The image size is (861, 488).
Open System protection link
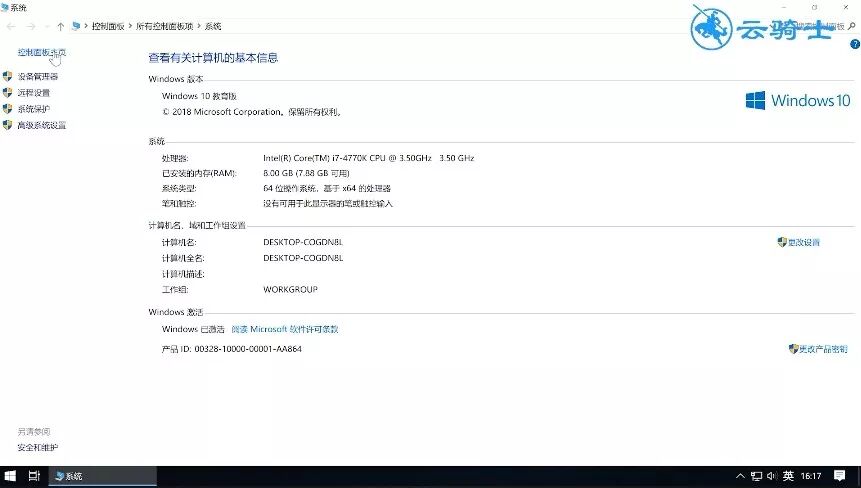[x=33, y=109]
